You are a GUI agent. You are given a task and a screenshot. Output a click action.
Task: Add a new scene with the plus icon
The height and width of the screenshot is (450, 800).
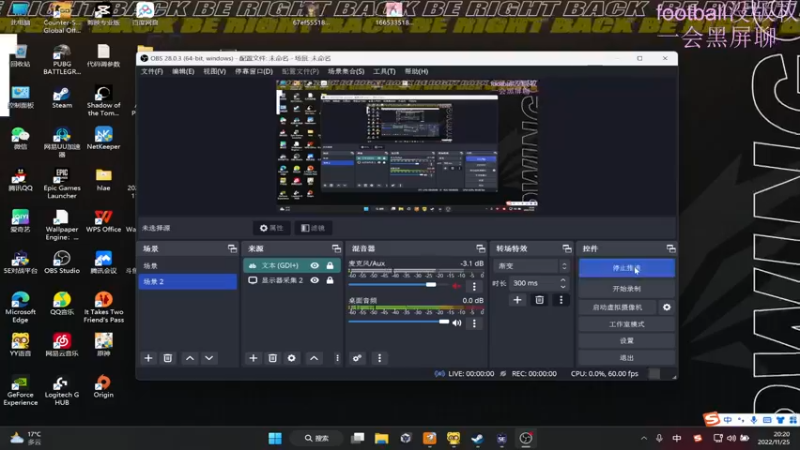tap(148, 358)
